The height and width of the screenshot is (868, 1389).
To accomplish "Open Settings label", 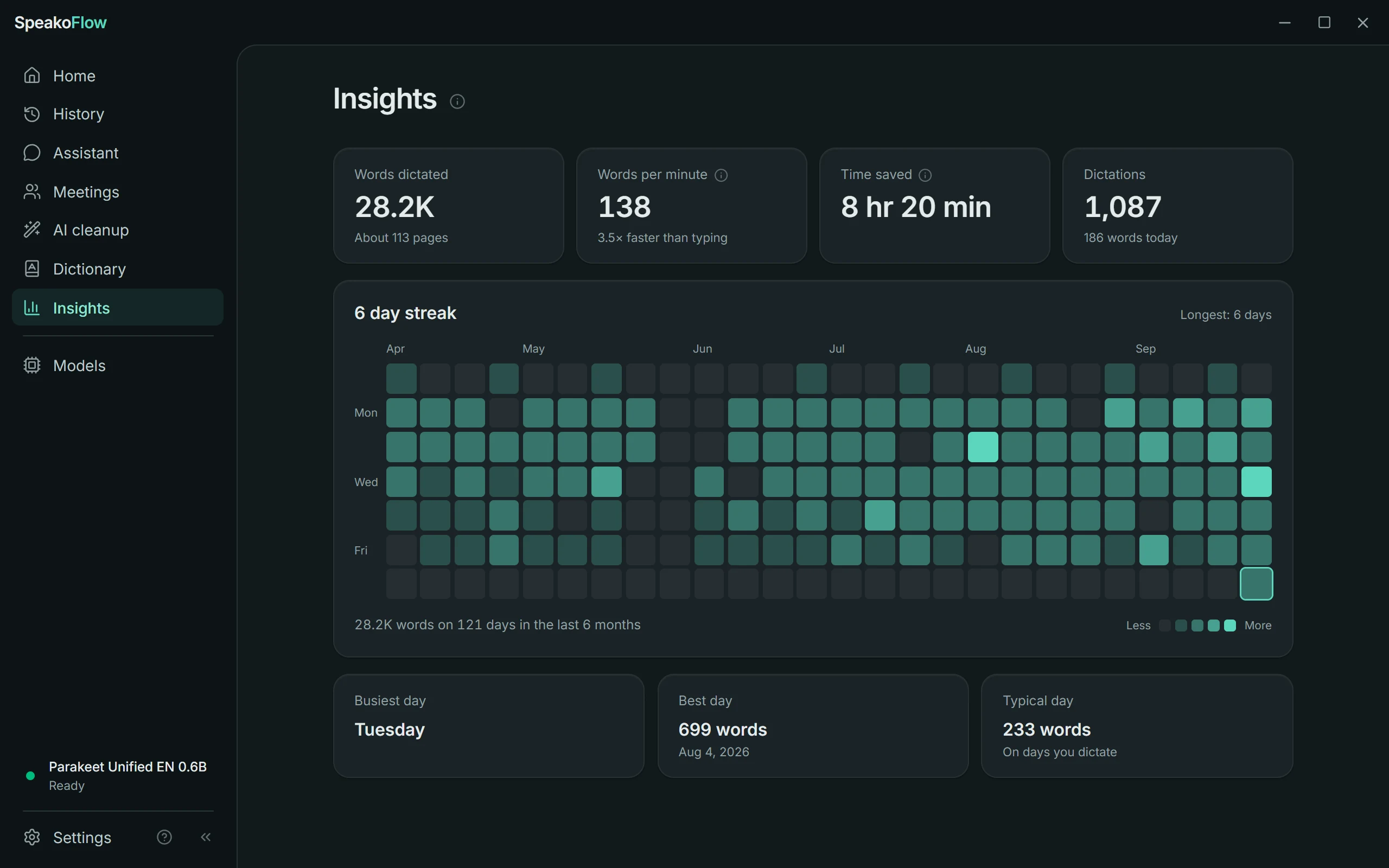I will click(82, 837).
